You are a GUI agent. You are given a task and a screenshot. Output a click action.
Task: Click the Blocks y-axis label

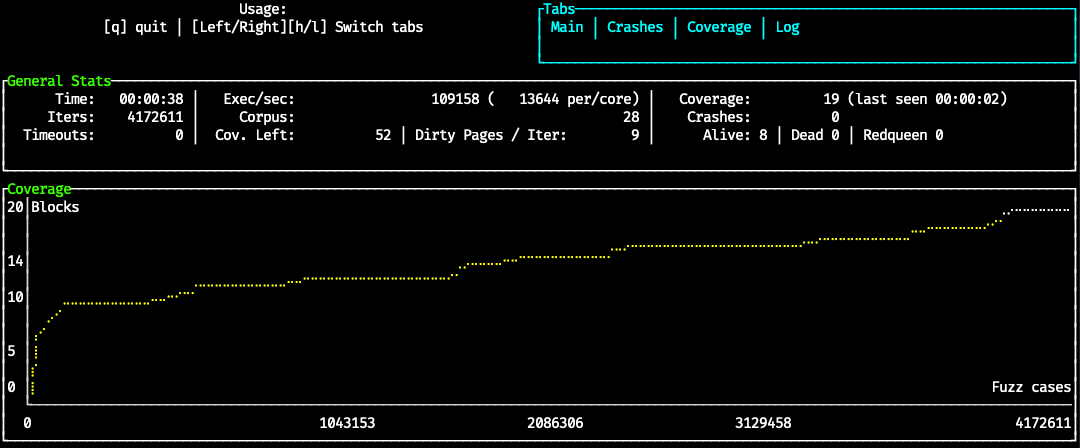(55, 207)
